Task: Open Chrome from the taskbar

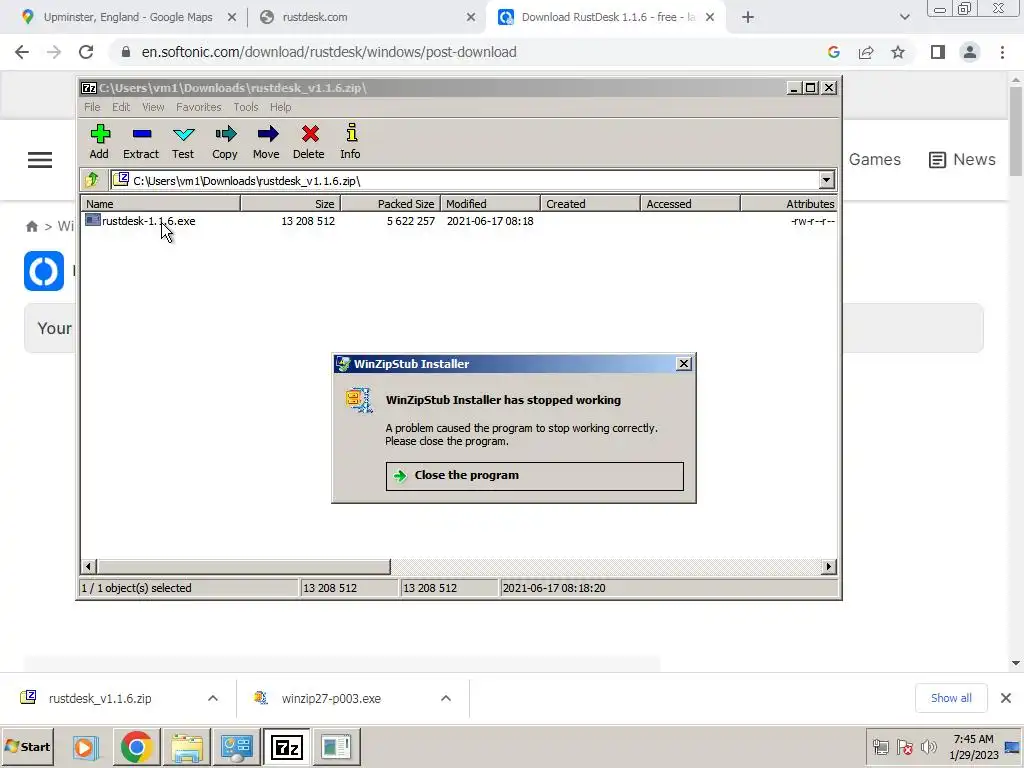Action: (136, 746)
